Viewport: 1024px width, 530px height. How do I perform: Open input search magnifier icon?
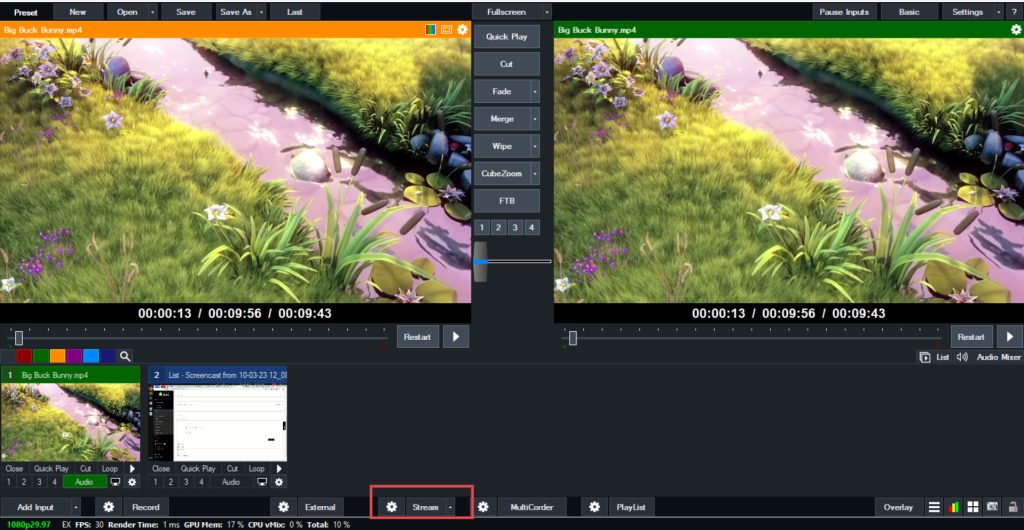(x=125, y=356)
